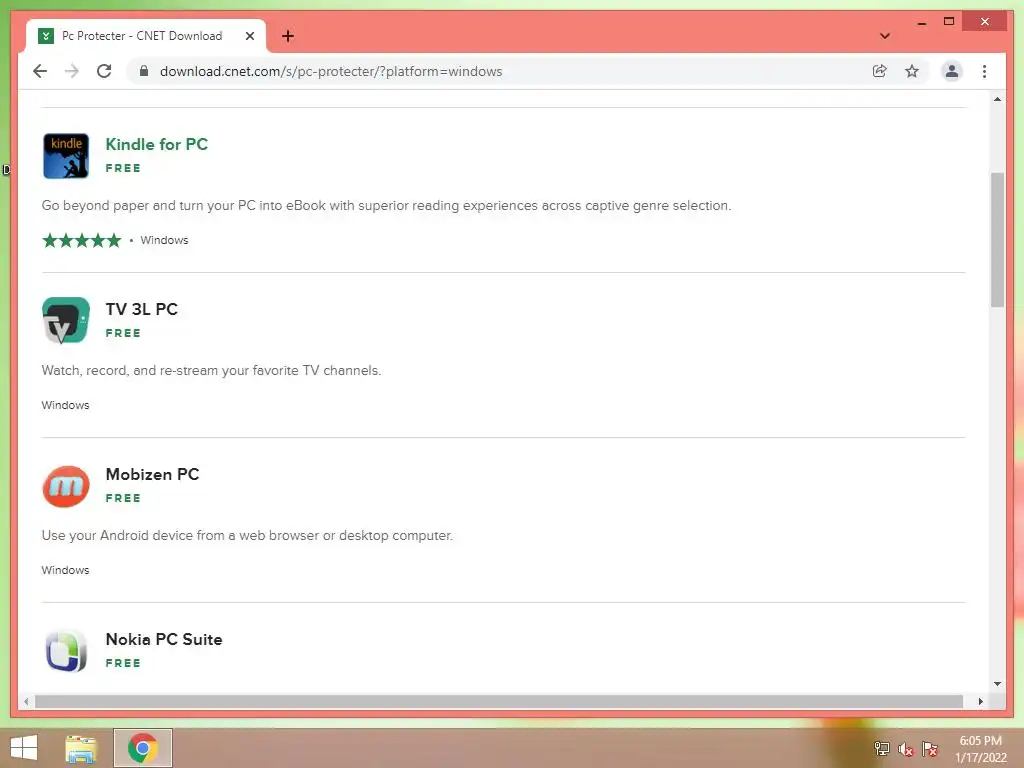Image resolution: width=1024 pixels, height=768 pixels.
Task: Click Windows label under Mobizen PC
Action: 65,570
